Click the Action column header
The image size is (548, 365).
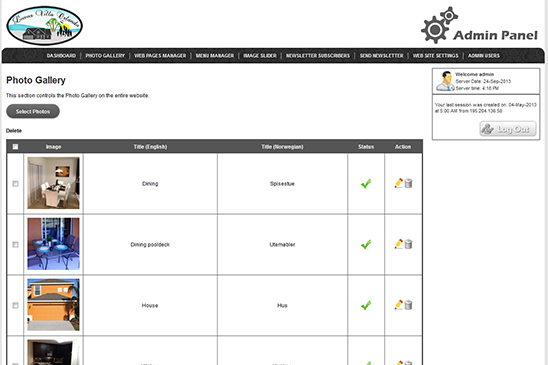pyautogui.click(x=403, y=146)
